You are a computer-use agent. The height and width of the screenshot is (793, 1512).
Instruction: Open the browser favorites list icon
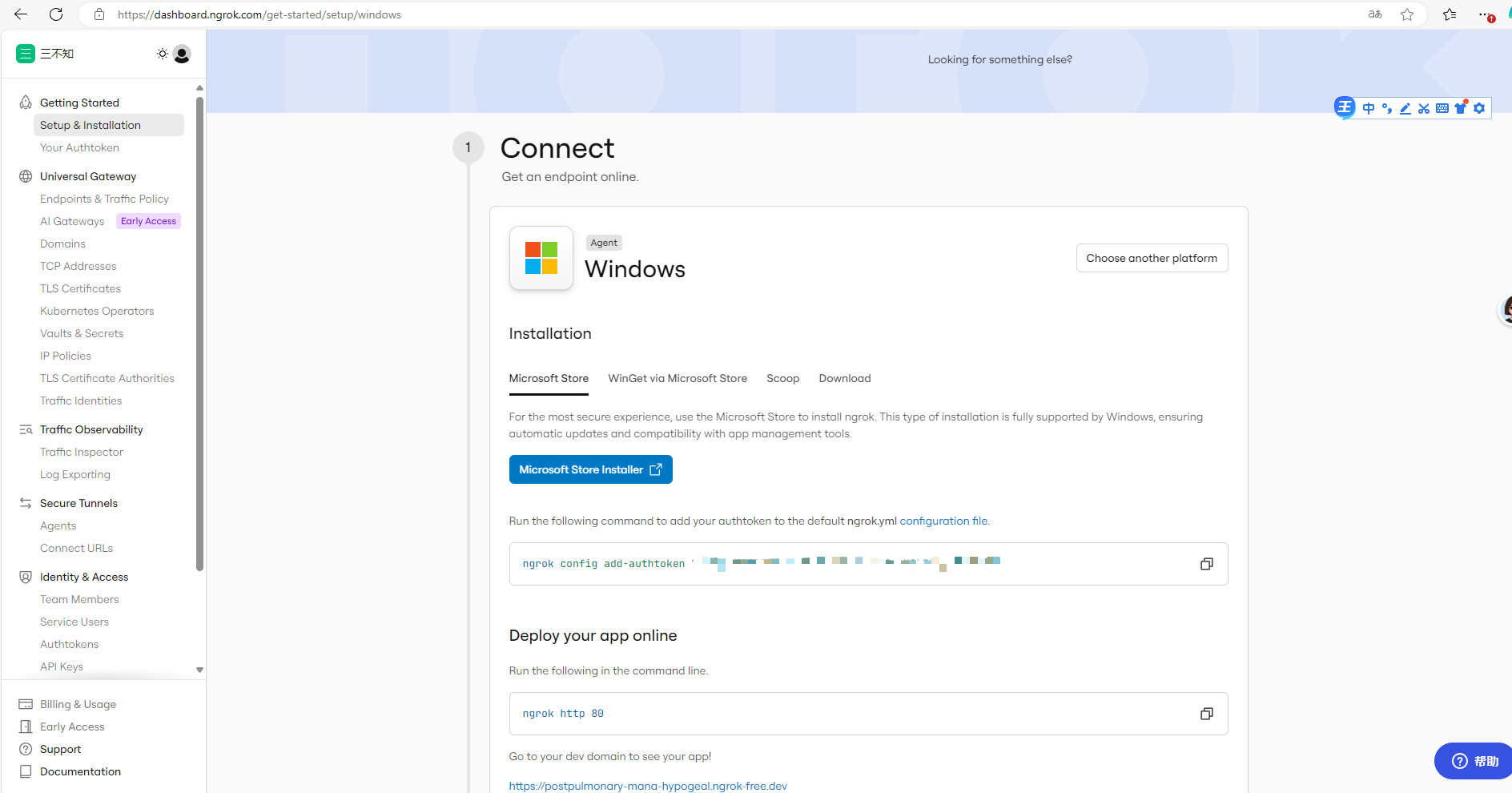[x=1450, y=14]
